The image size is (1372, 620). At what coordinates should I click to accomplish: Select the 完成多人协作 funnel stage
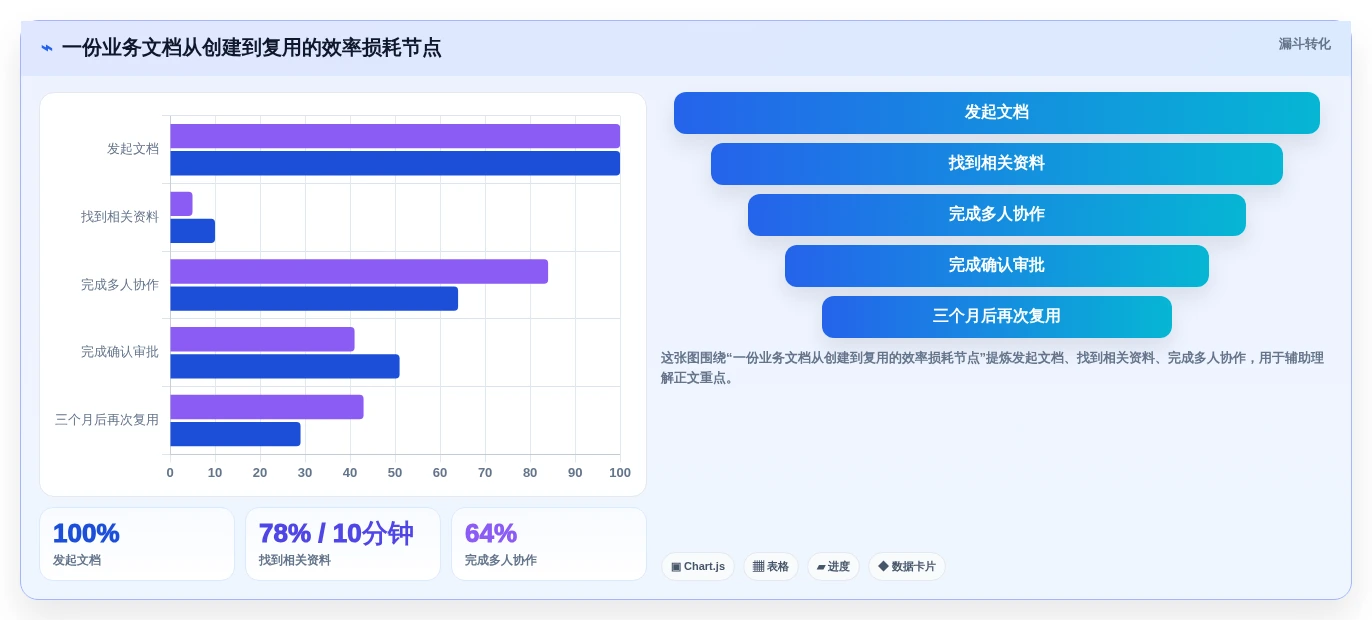pyautogui.click(x=997, y=215)
